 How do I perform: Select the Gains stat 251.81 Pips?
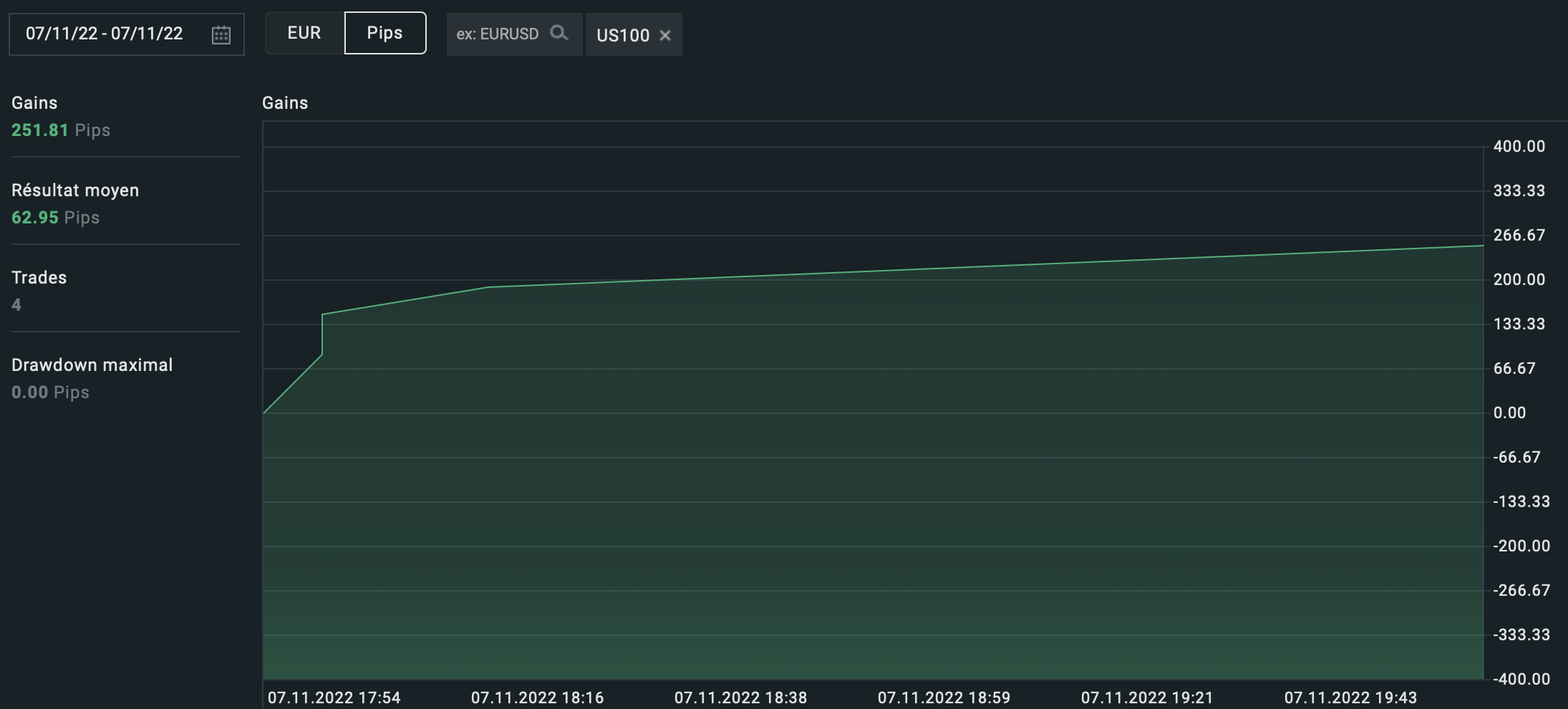pyautogui.click(x=61, y=130)
